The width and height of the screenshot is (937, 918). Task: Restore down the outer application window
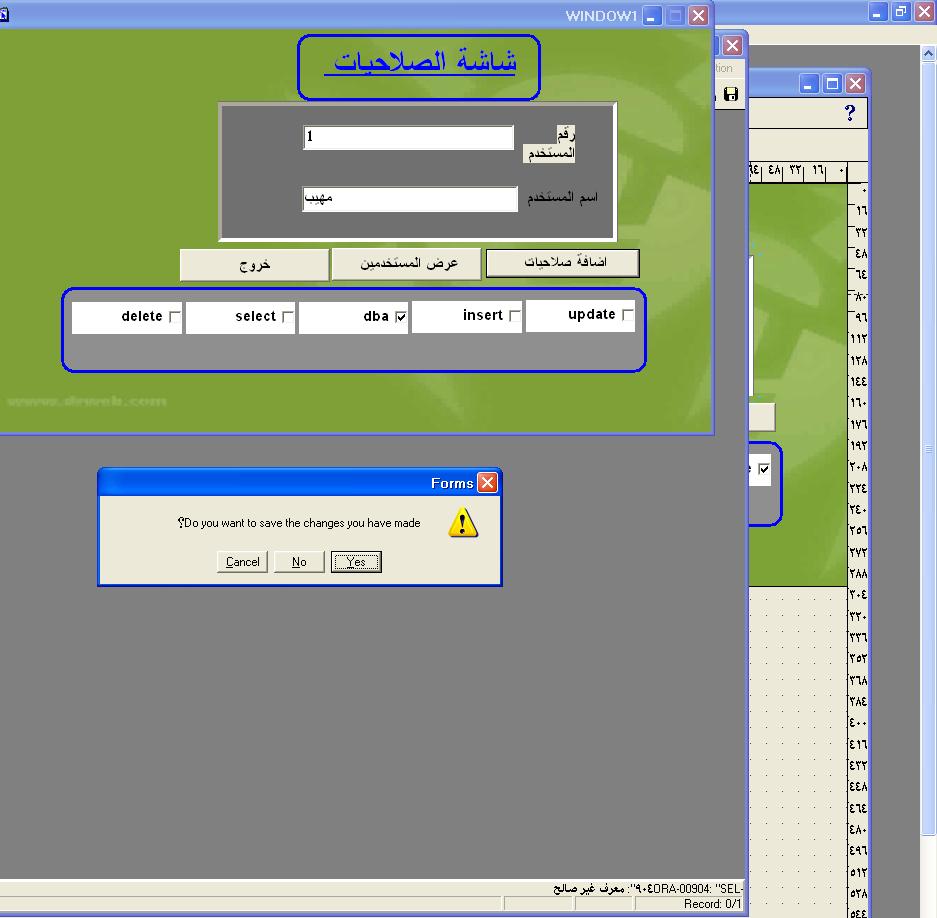coord(900,11)
